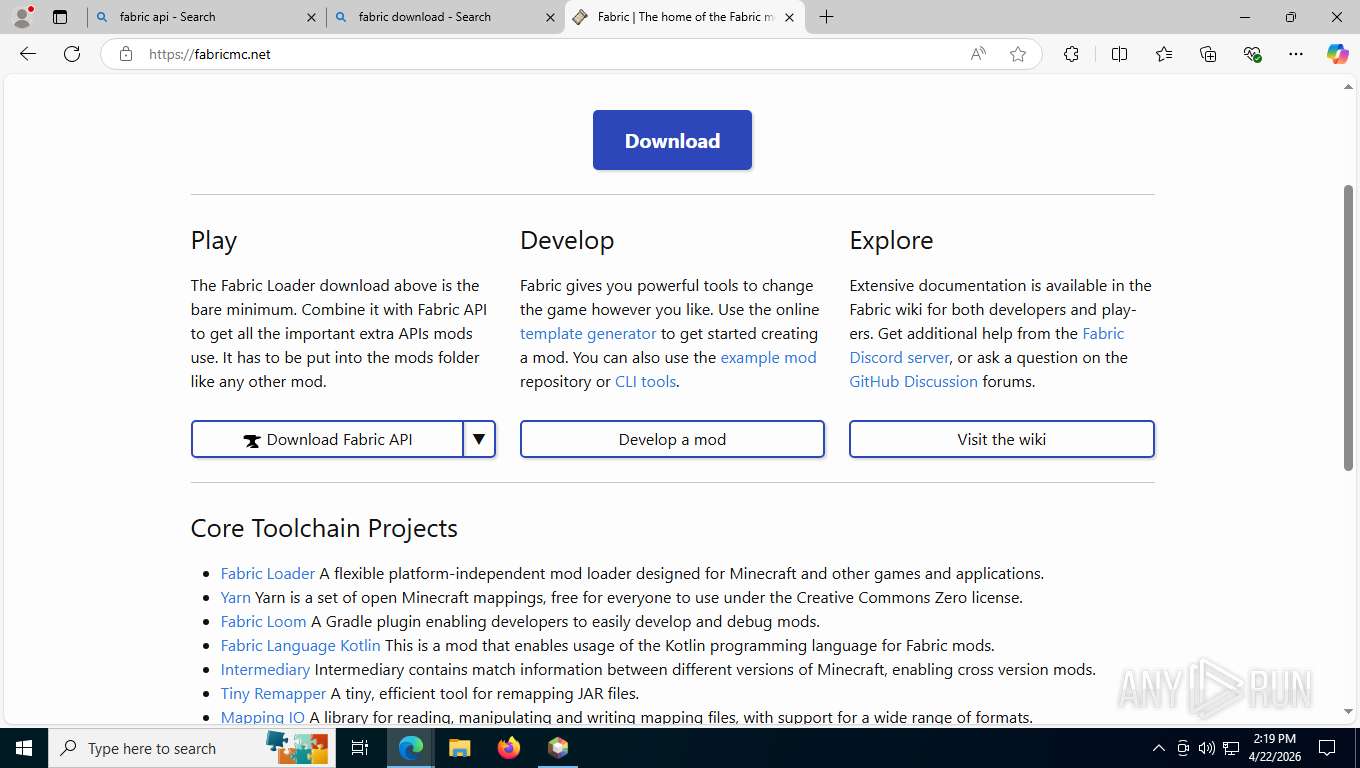1360x768 pixels.
Task: Open the volume control tray icon
Action: (x=1206, y=748)
